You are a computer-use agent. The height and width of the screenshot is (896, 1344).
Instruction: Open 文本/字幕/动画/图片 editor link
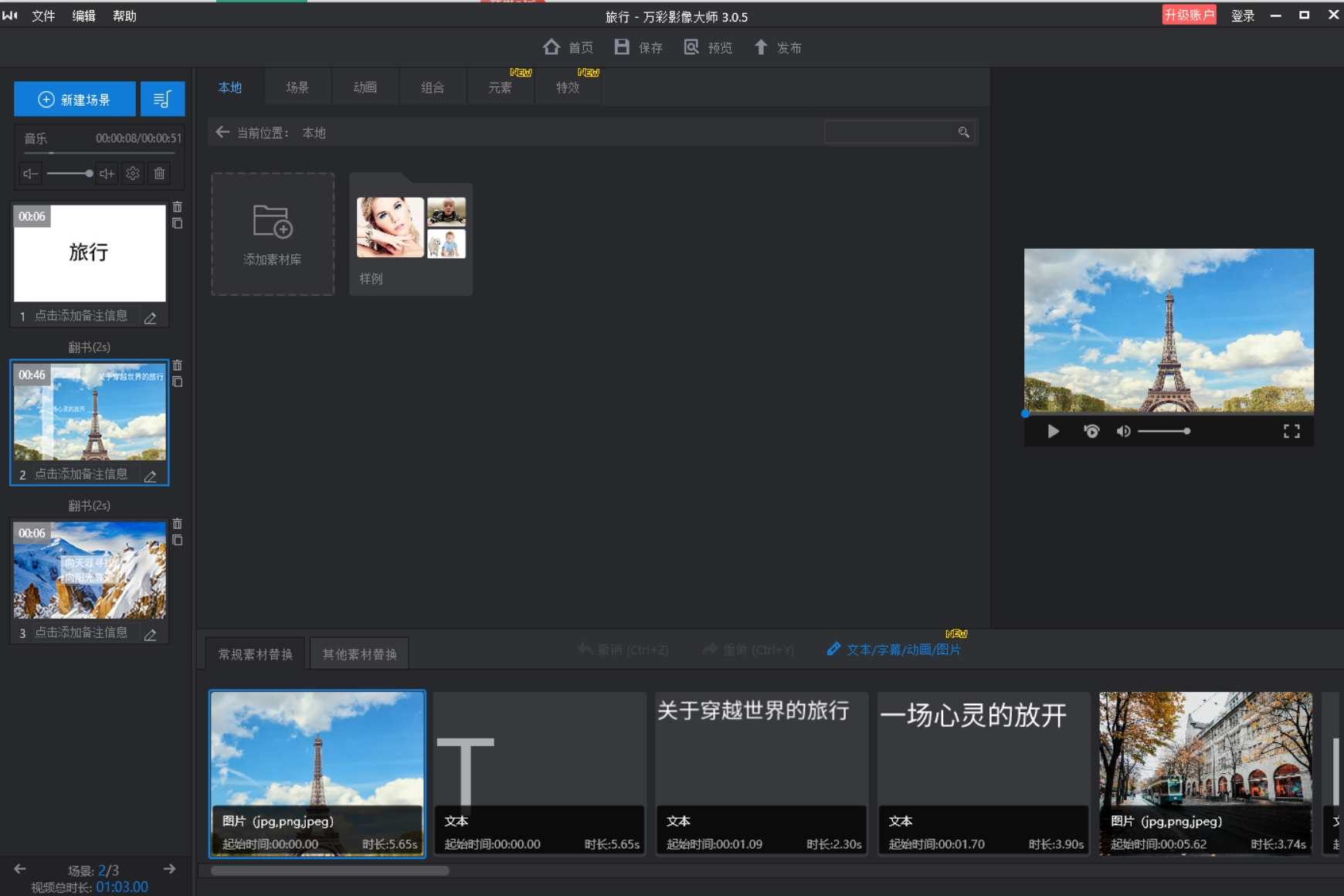pyautogui.click(x=894, y=650)
